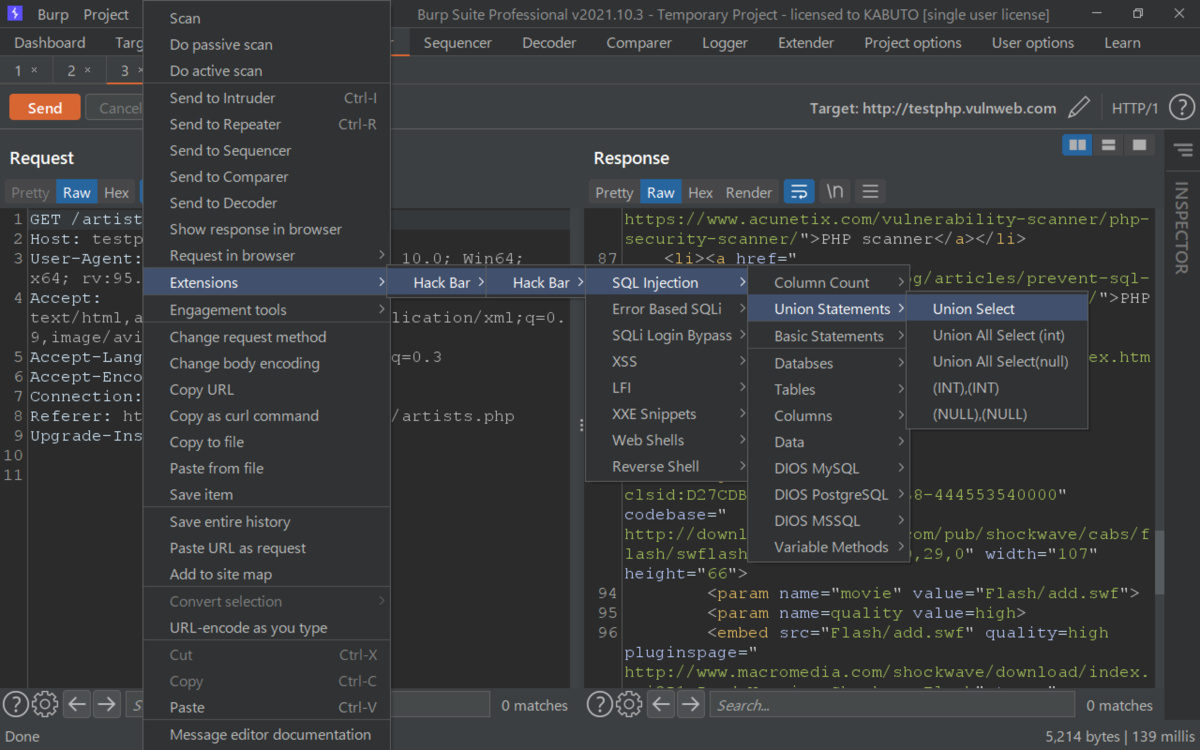
Task: Go to previous request match arrow
Action: 77,704
